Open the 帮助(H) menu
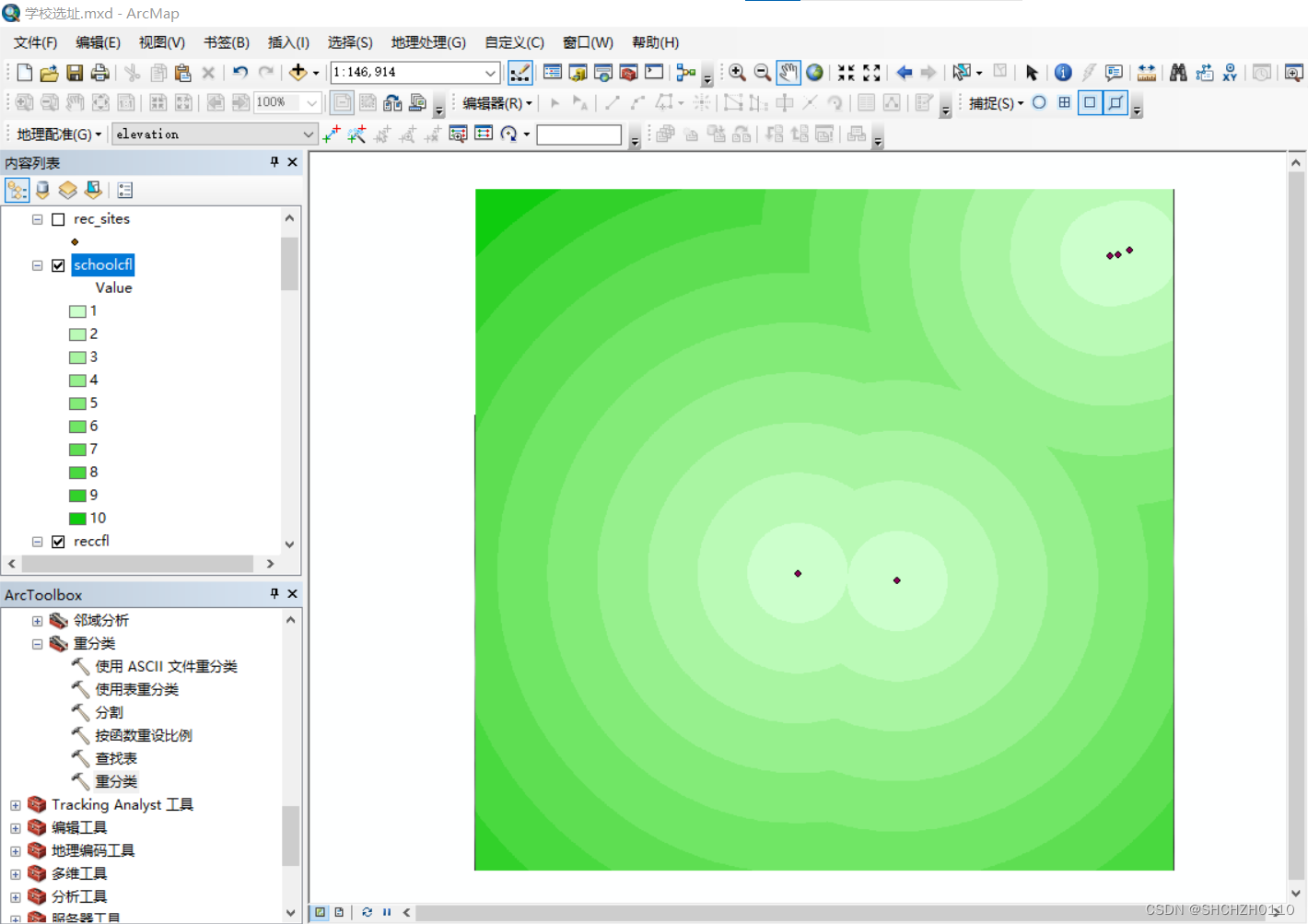1308x924 pixels. coord(656,42)
